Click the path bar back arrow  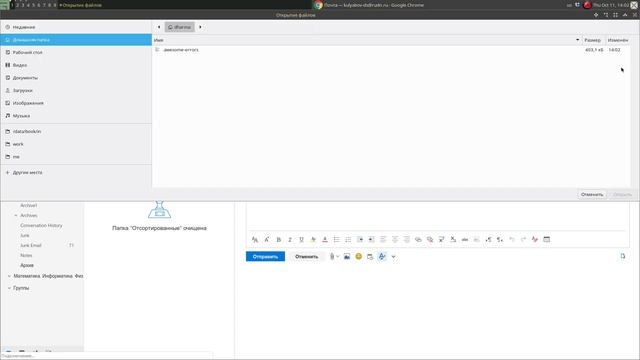click(159, 27)
